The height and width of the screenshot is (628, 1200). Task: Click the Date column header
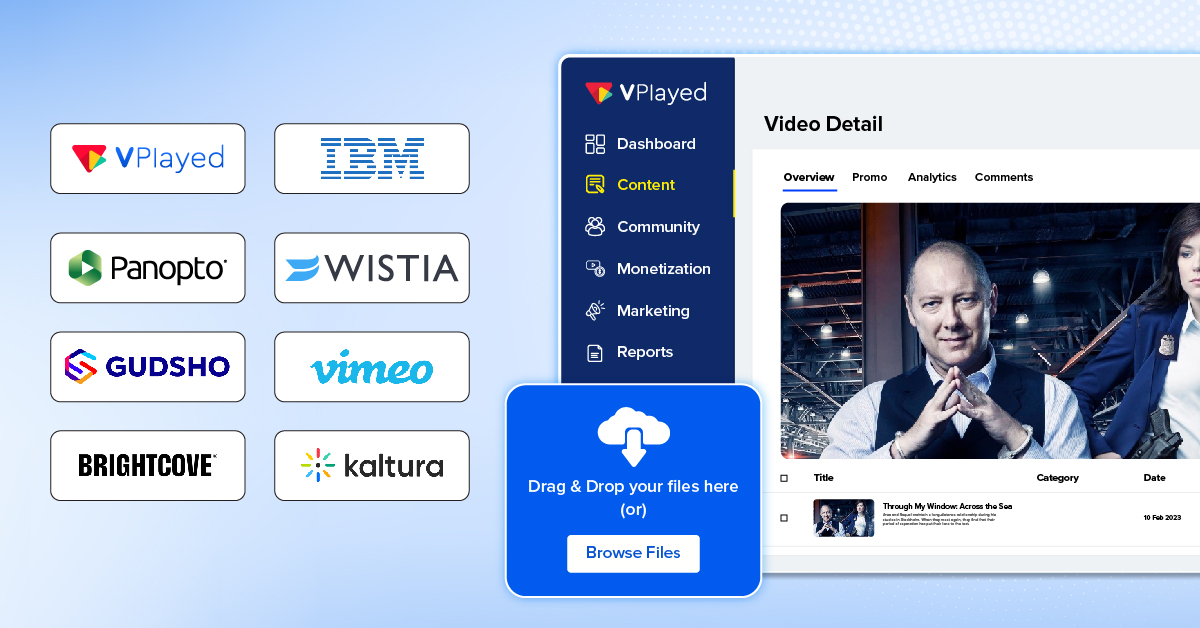click(x=1154, y=478)
